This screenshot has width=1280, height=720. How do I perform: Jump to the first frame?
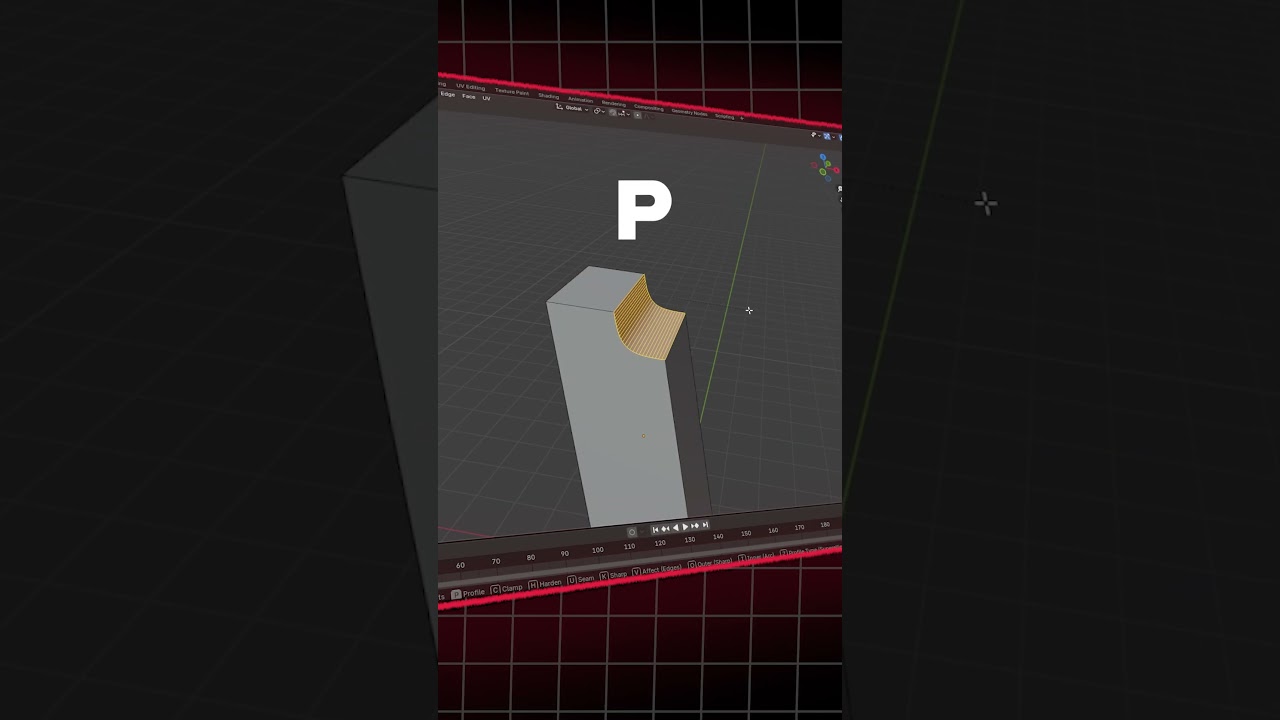(x=655, y=530)
